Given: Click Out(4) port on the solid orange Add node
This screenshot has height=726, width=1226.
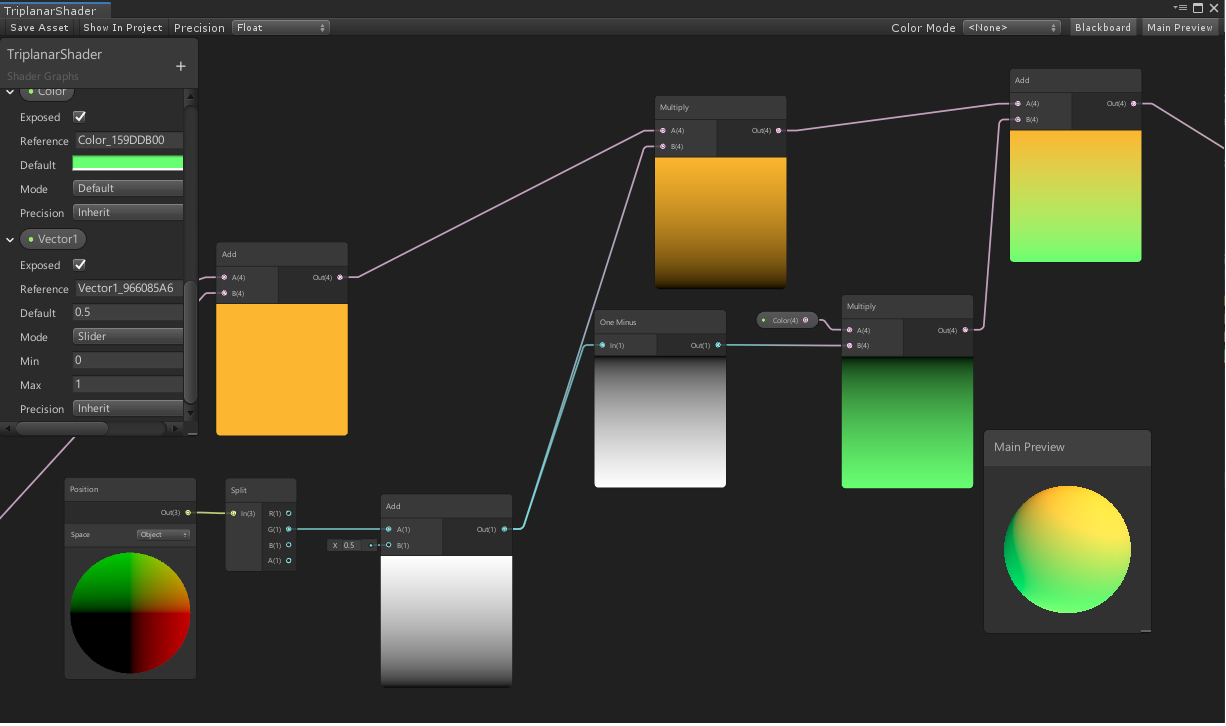Looking at the screenshot, I should pyautogui.click(x=340, y=277).
